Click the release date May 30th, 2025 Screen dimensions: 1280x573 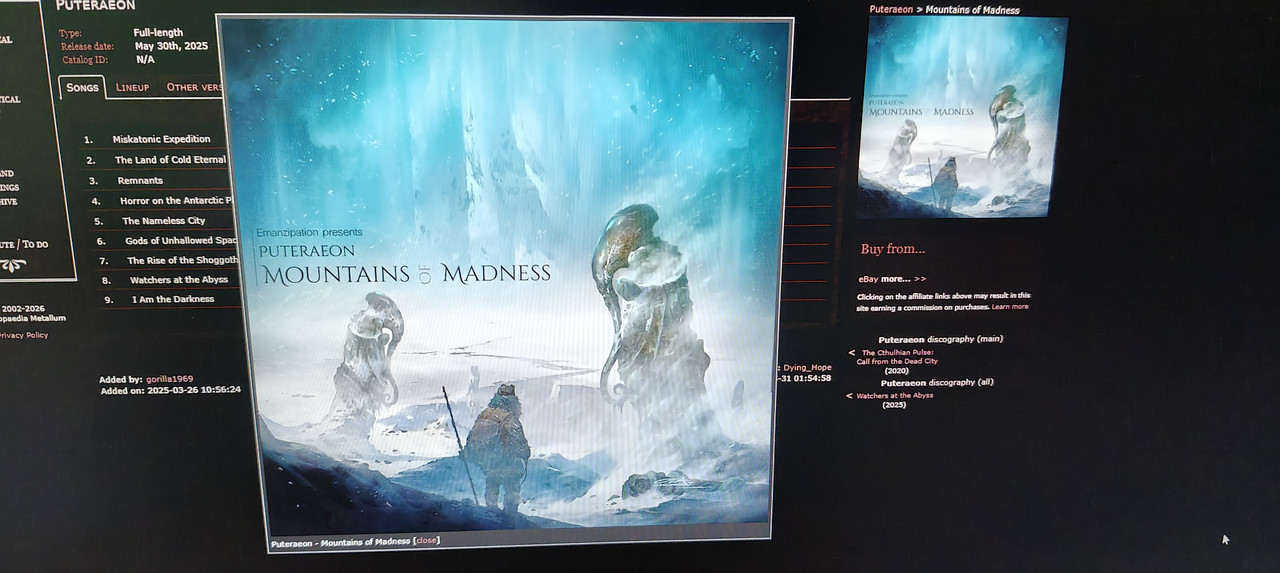pos(172,46)
